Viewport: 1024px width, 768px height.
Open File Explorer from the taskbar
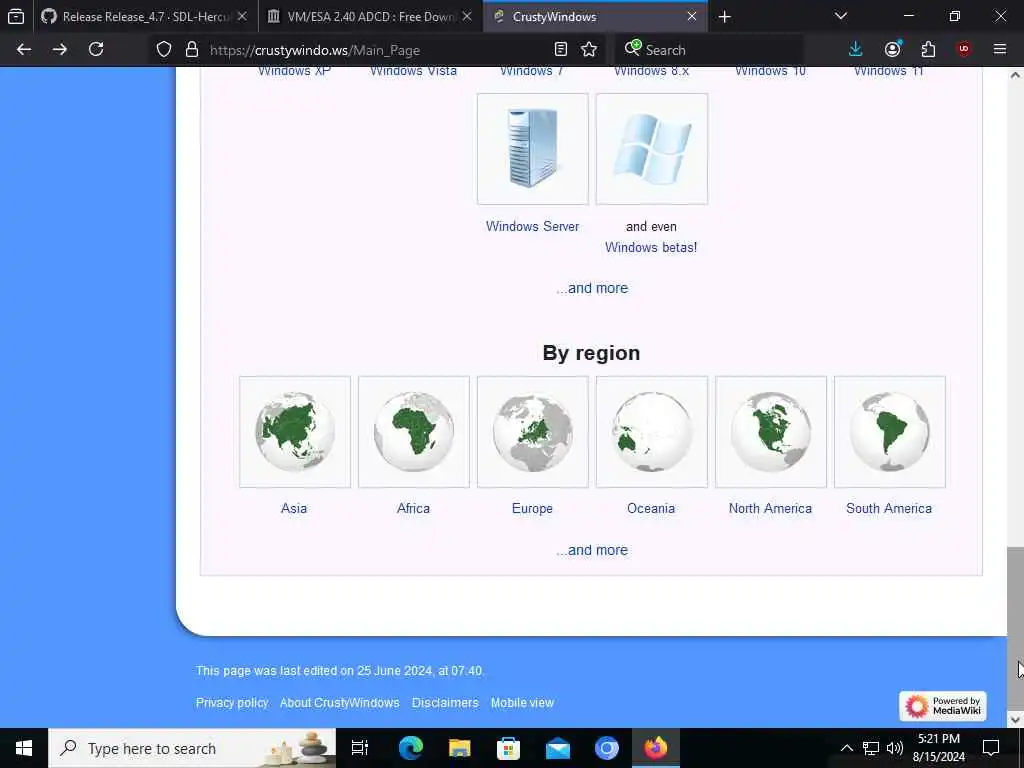[460, 748]
